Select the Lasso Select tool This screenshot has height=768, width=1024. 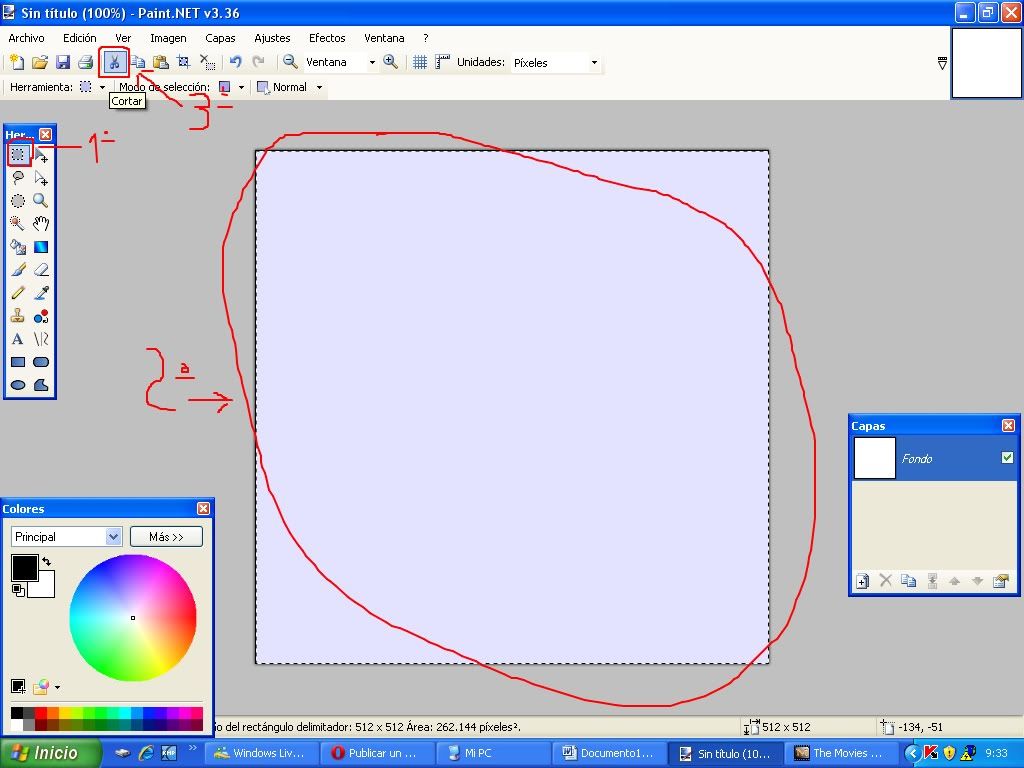[x=18, y=178]
